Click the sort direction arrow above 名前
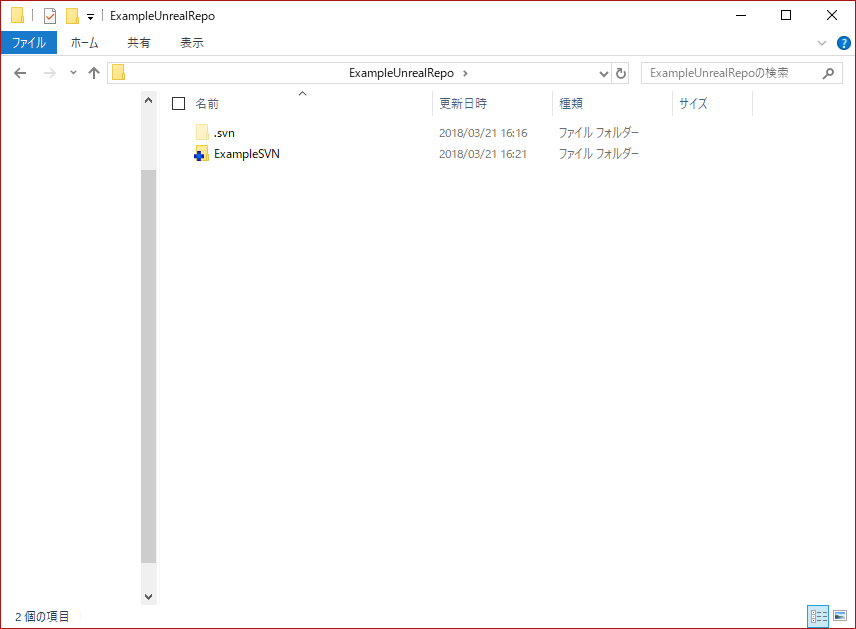The image size is (856, 629). pyautogui.click(x=302, y=94)
